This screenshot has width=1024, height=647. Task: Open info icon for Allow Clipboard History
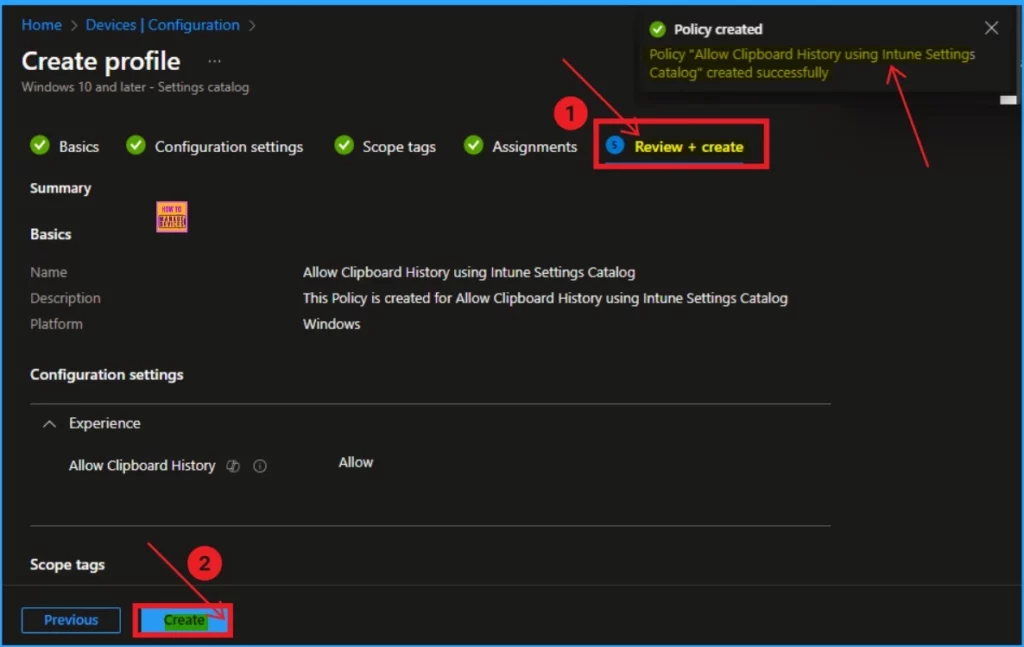260,466
